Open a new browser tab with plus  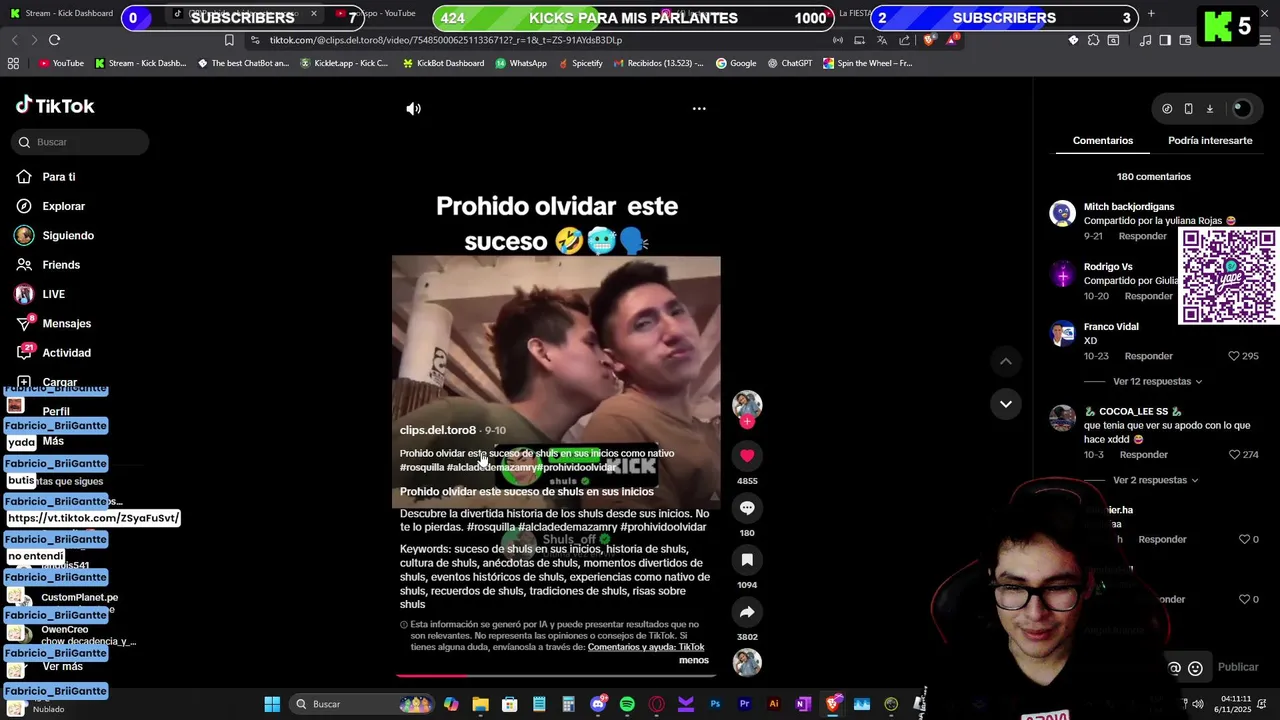tap(1151, 14)
